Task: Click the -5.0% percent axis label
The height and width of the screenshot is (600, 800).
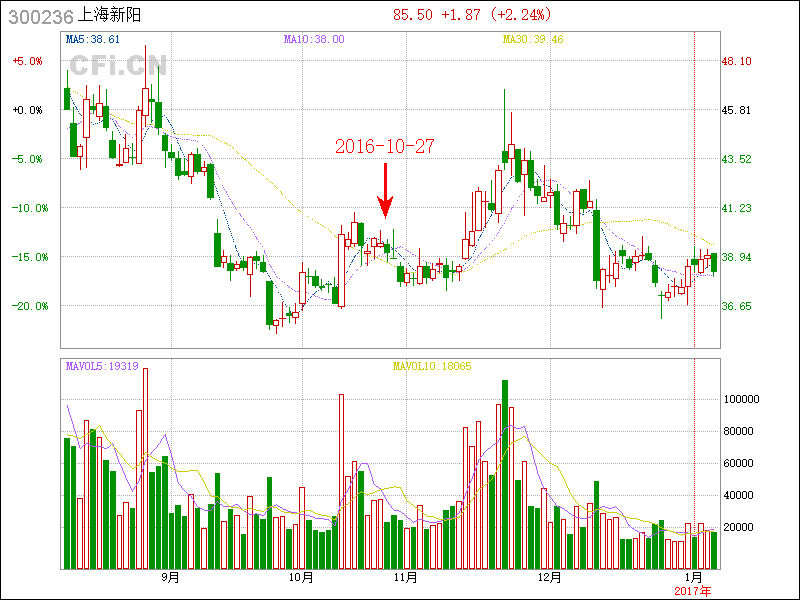Action: pyautogui.click(x=28, y=159)
